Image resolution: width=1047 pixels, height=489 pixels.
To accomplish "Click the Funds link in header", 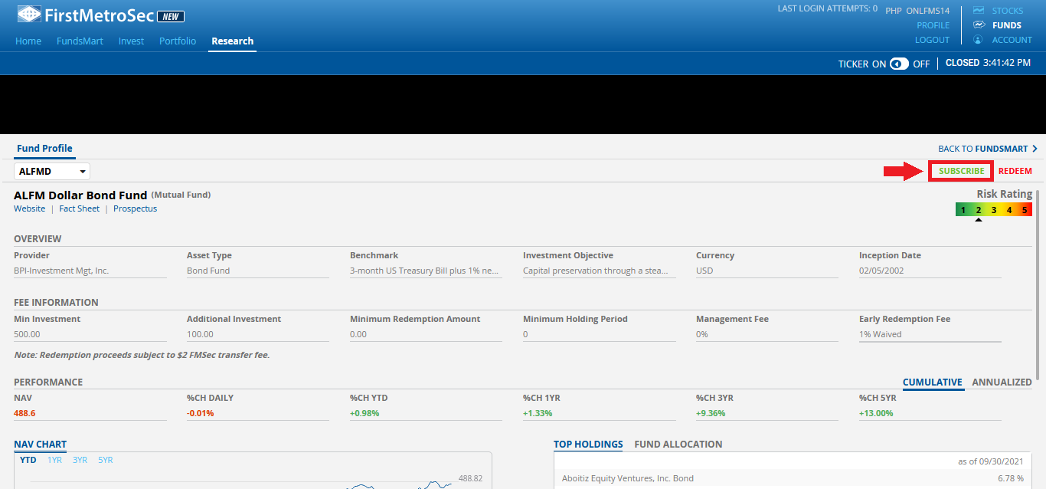I will [1007, 25].
